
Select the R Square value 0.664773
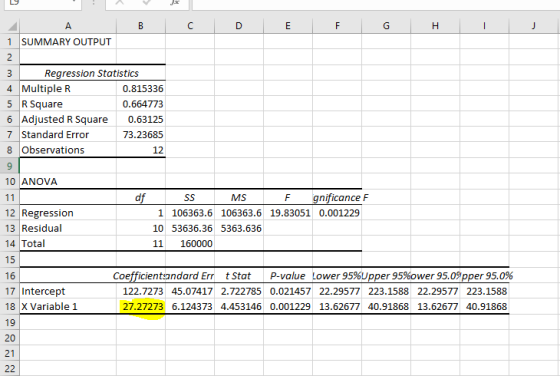[x=141, y=104]
